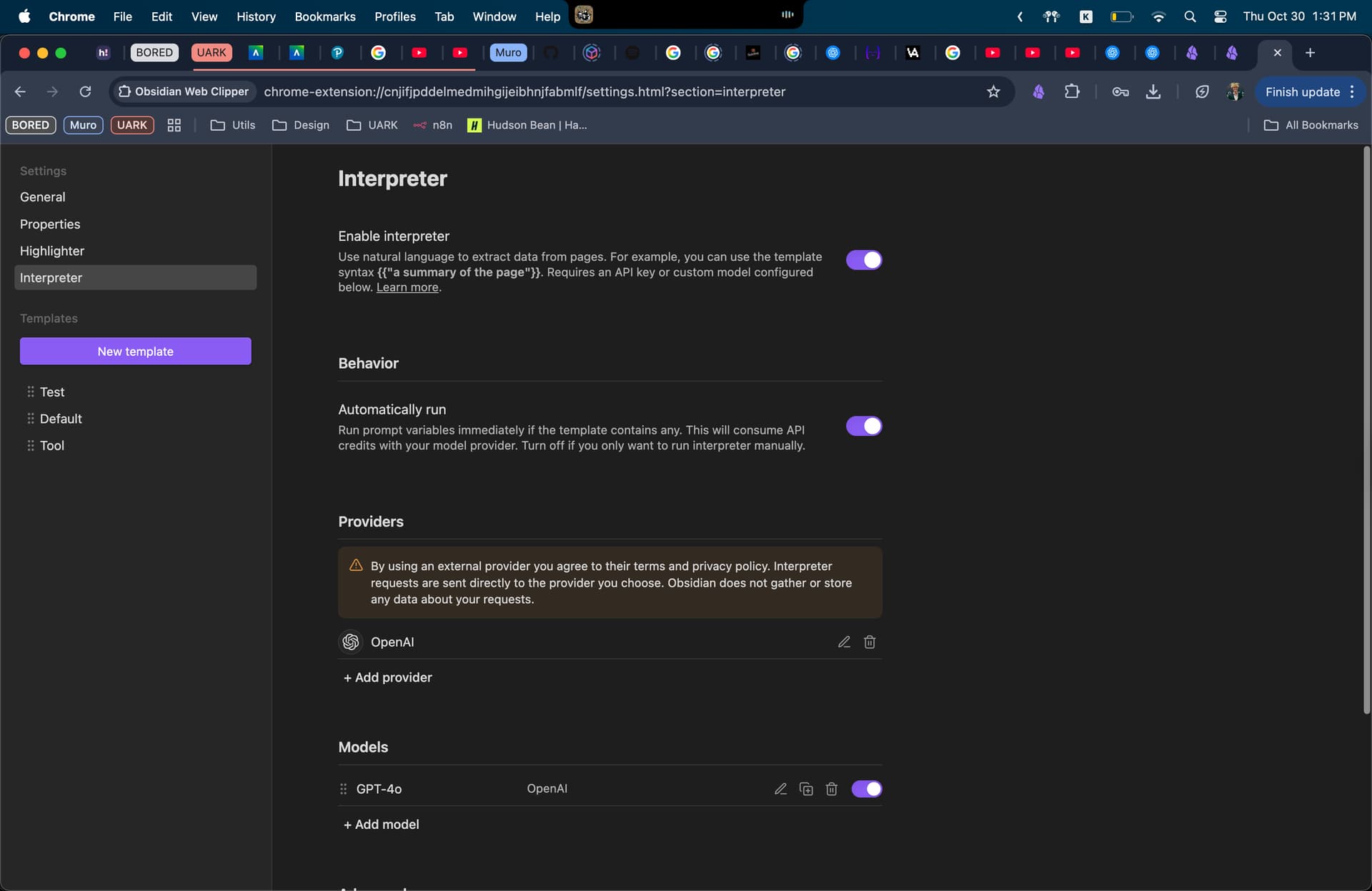The height and width of the screenshot is (891, 1372).
Task: Duplicate the GPT-4o model
Action: 806,789
